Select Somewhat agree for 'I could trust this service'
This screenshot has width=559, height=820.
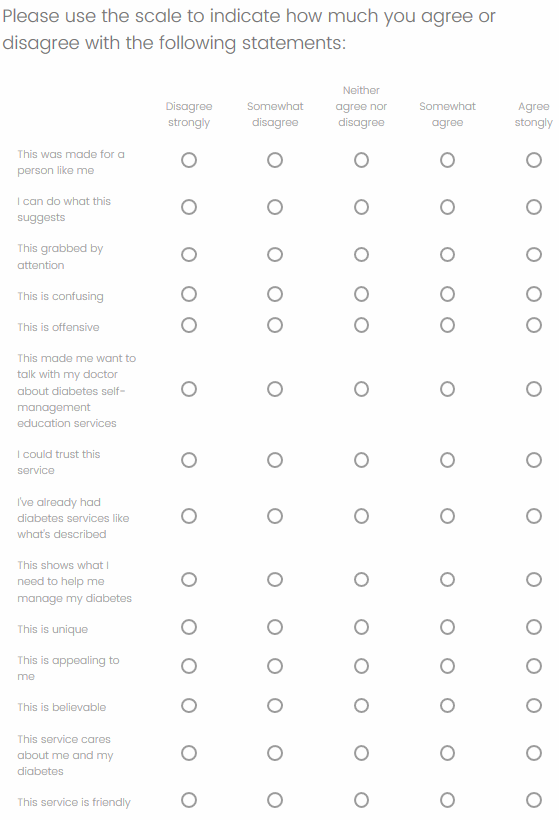click(447, 460)
